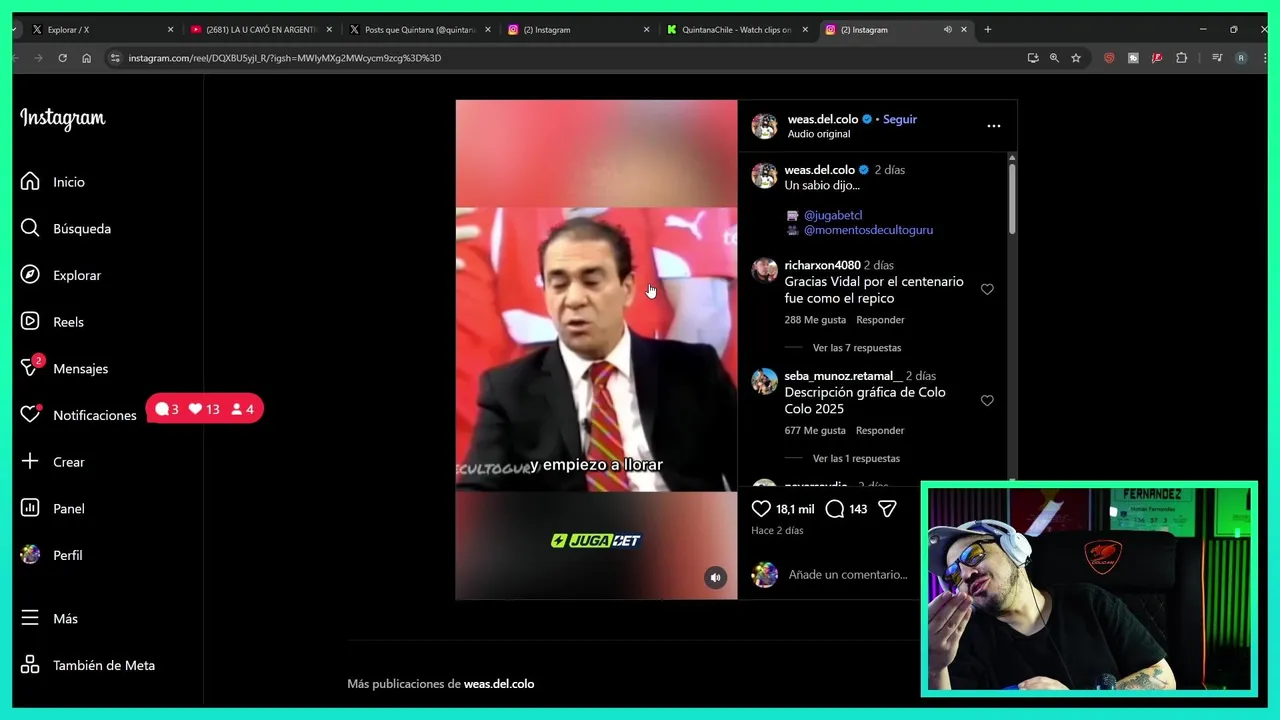Click the 18,1 mil likes count
Viewport: 1280px width, 720px height.
[x=796, y=509]
